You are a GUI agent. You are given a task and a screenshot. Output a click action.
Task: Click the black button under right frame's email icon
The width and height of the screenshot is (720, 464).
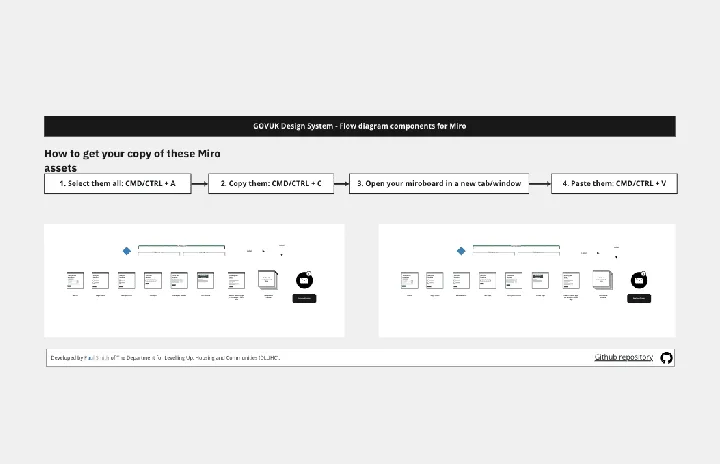pyautogui.click(x=639, y=299)
